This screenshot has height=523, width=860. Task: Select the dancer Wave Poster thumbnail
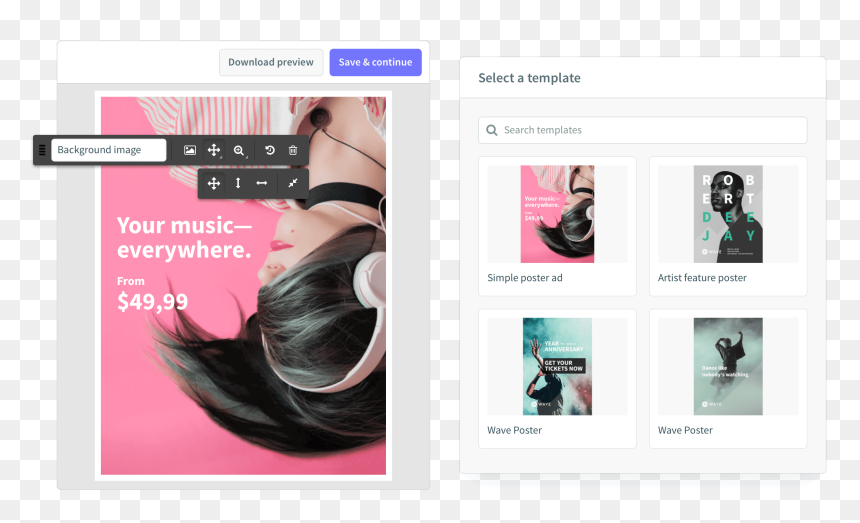click(728, 366)
